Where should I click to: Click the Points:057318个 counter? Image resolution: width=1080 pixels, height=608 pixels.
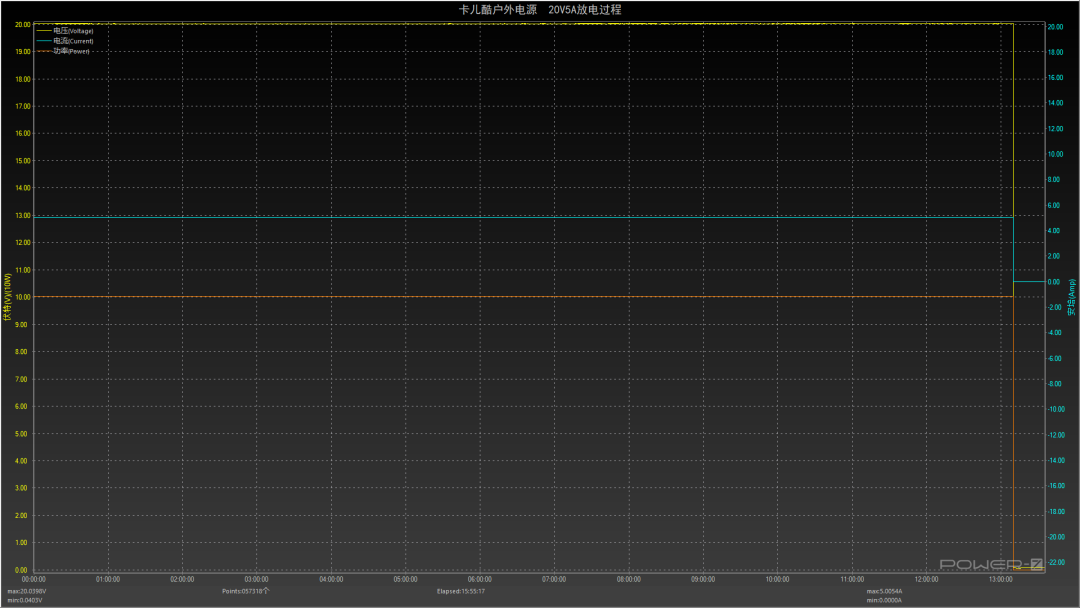[x=246, y=591]
